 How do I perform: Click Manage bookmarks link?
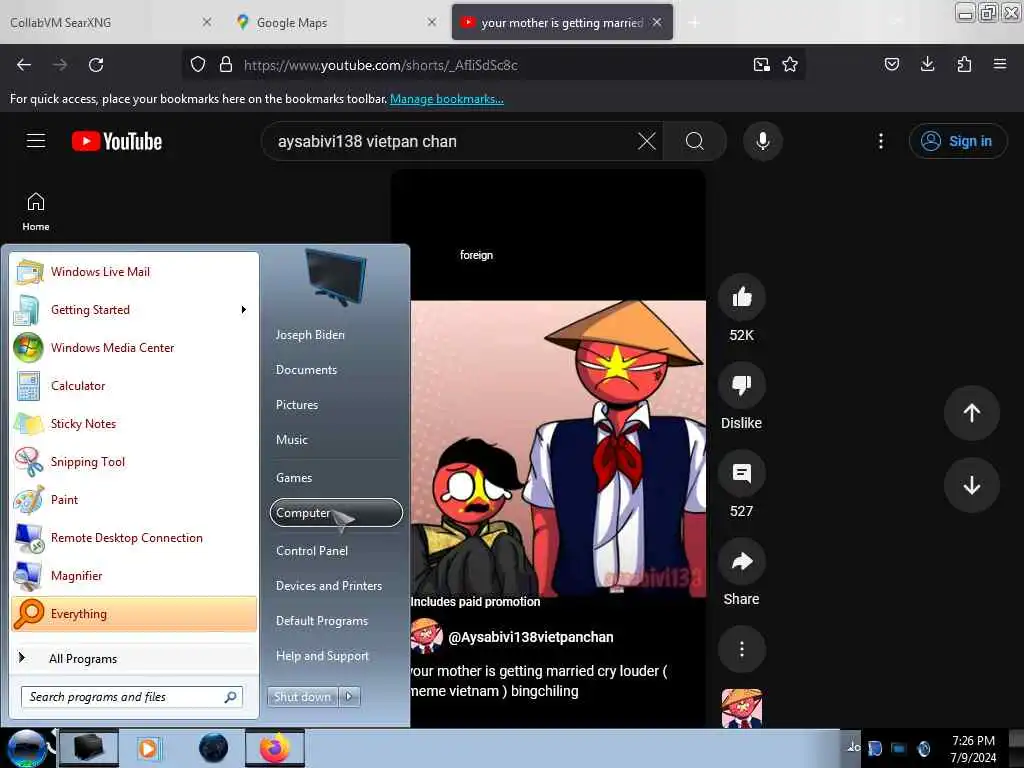point(447,99)
